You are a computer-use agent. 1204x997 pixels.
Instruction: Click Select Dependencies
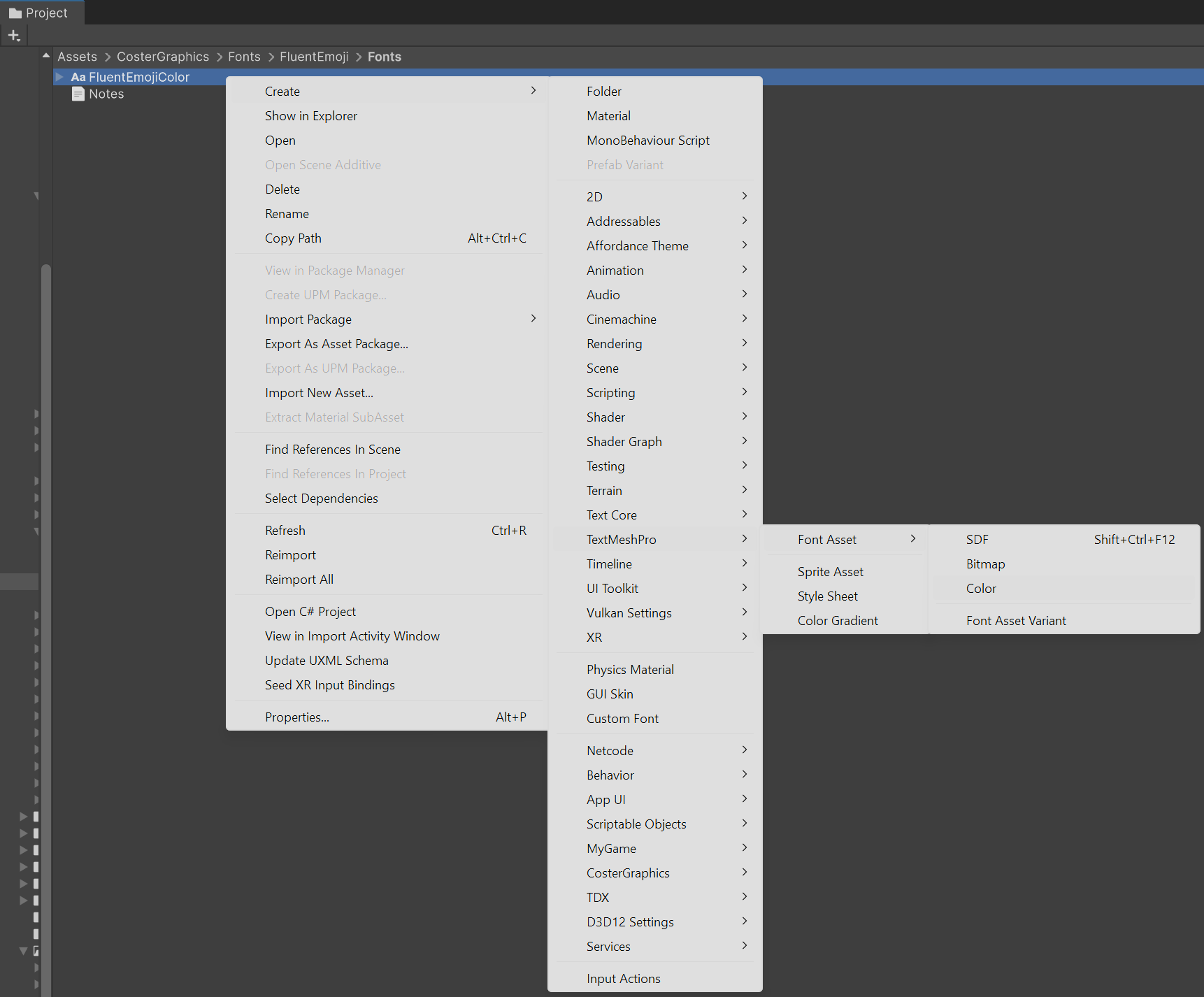[x=387, y=499]
